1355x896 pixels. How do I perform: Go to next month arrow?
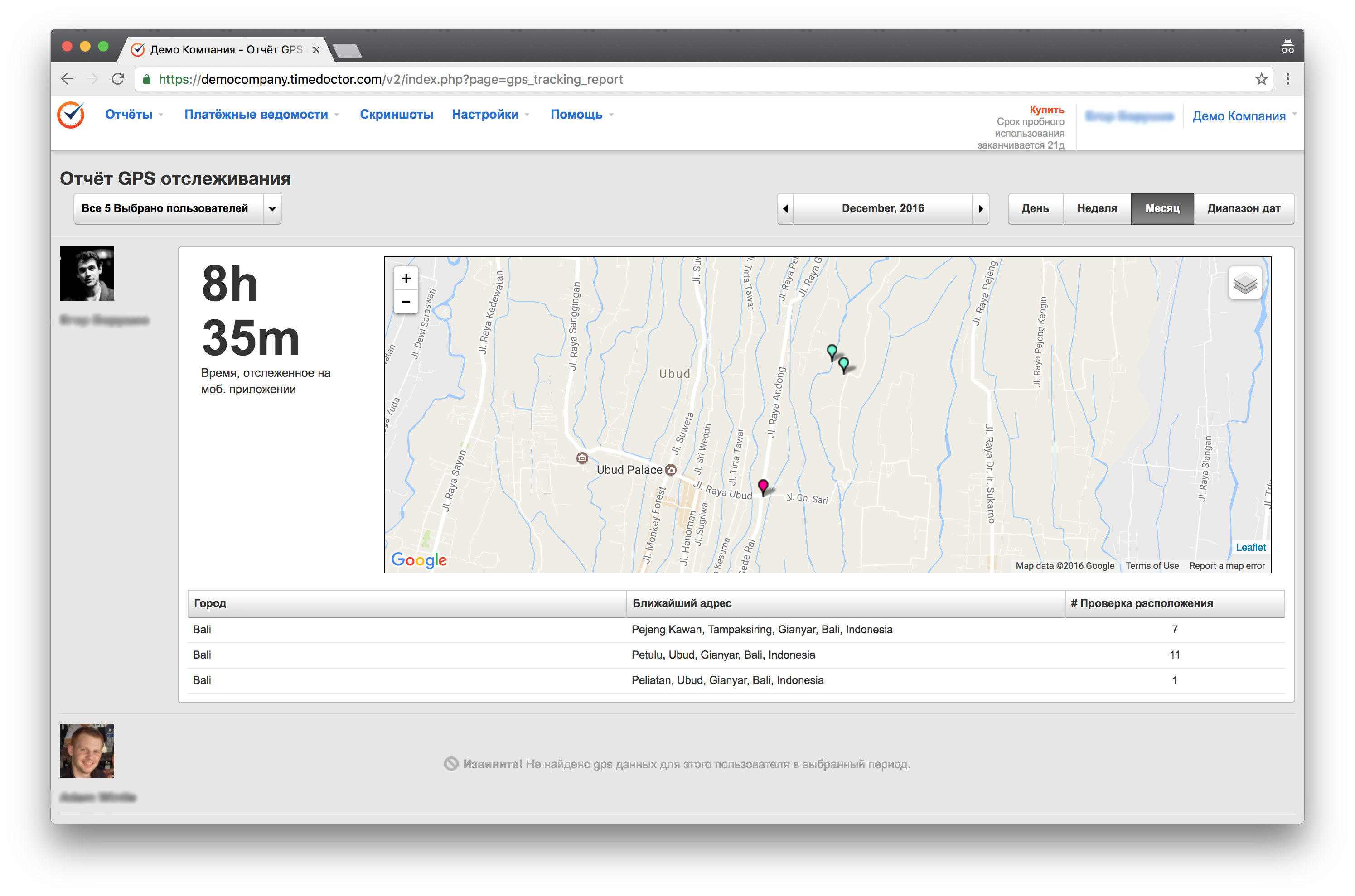981,208
